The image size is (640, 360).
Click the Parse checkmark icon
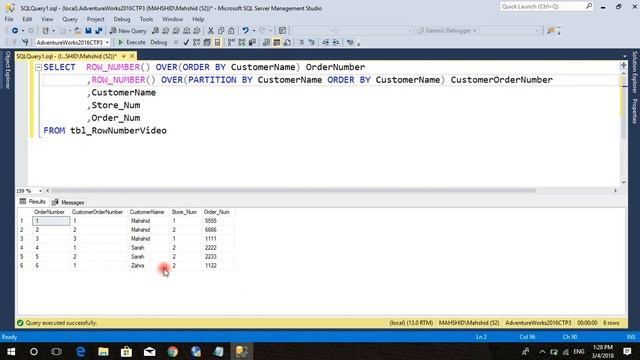point(186,42)
